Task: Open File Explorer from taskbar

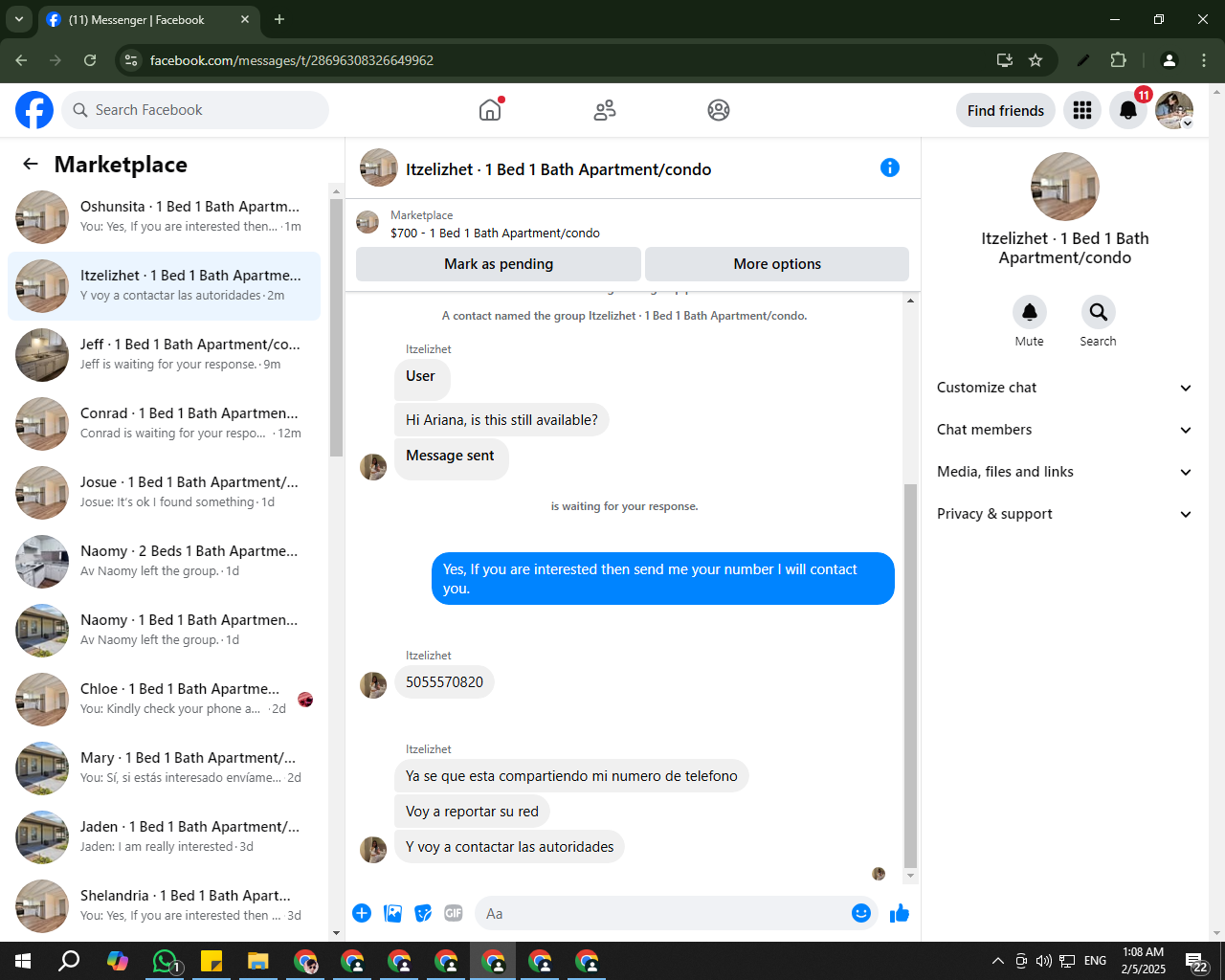Action: (x=258, y=961)
